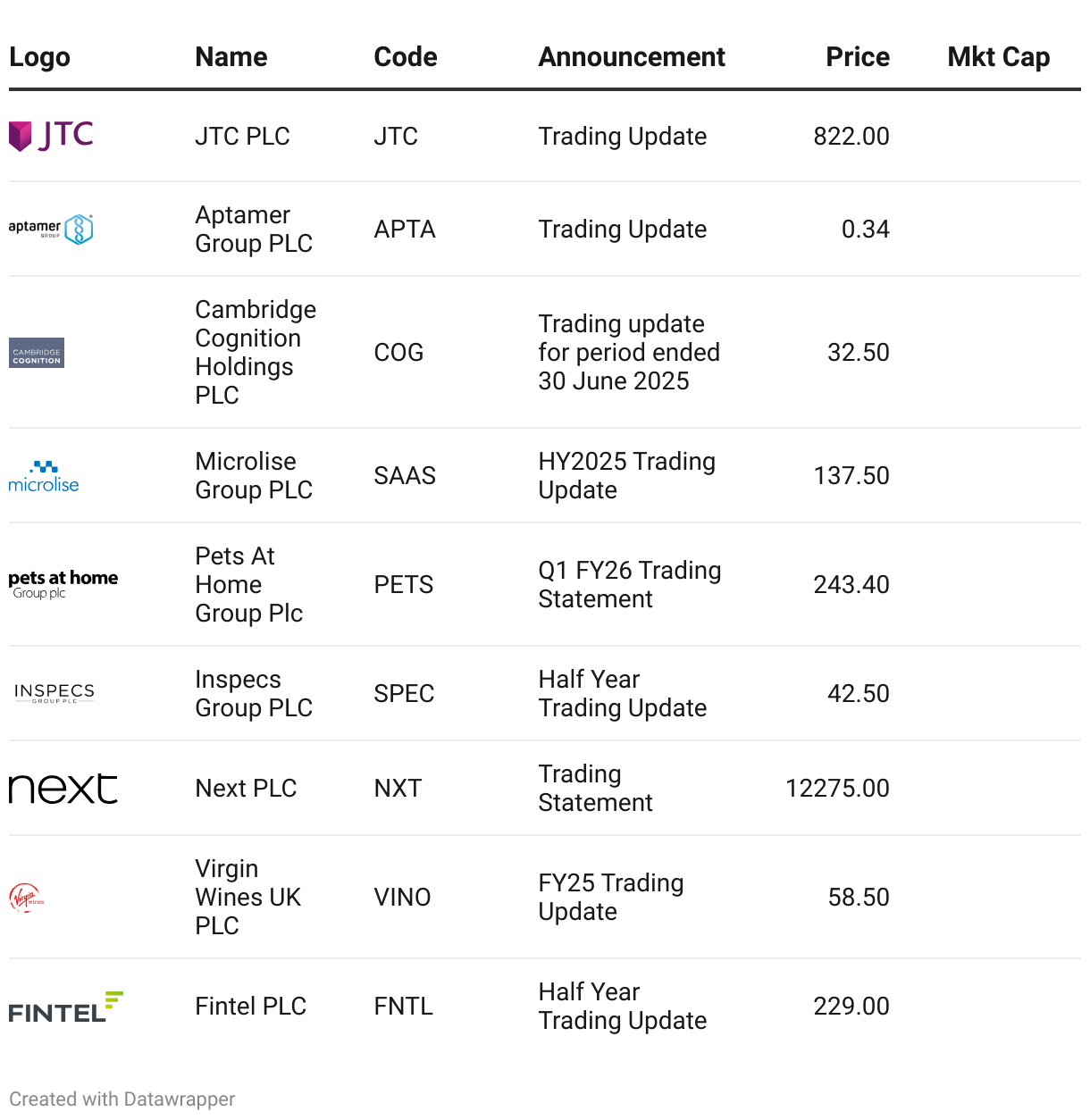
Task: Click the Name column header
Action: click(x=231, y=57)
